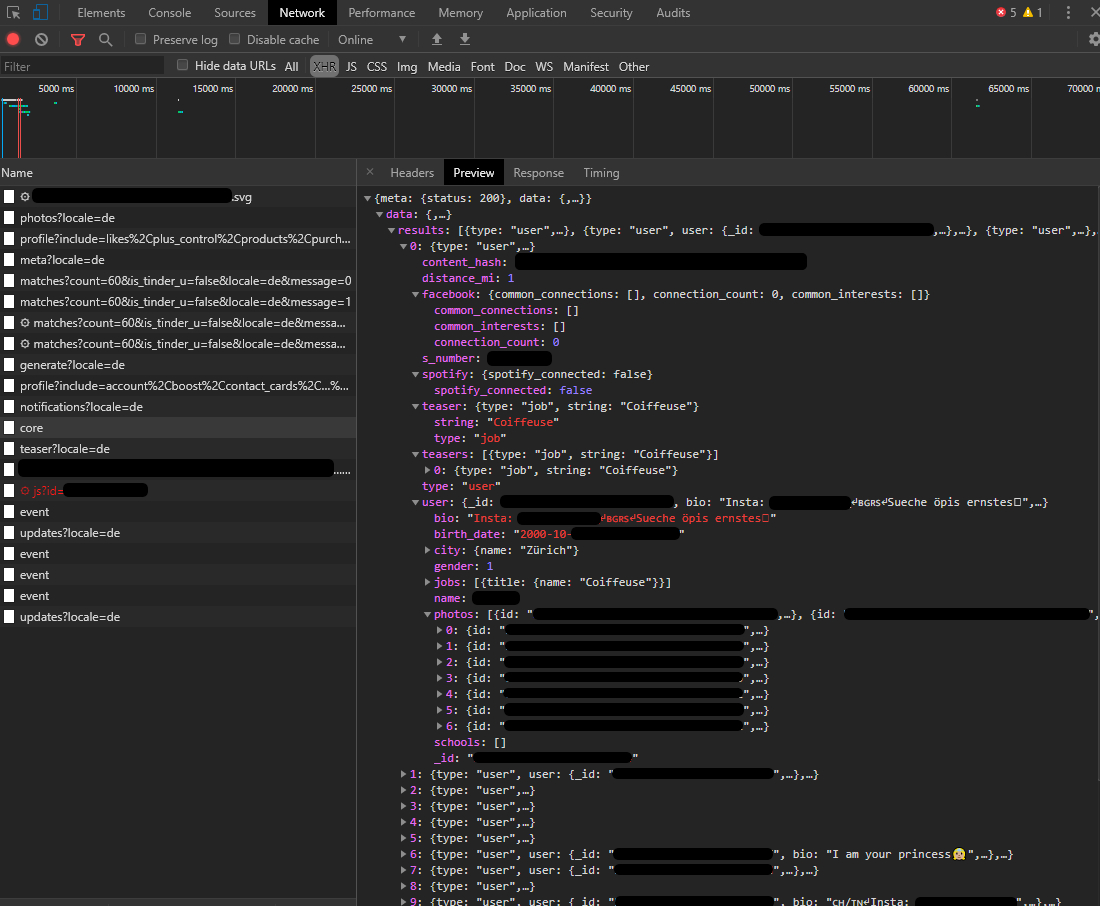Toggle the red filter funnel icon
The width and height of the screenshot is (1100, 906).
click(x=78, y=40)
